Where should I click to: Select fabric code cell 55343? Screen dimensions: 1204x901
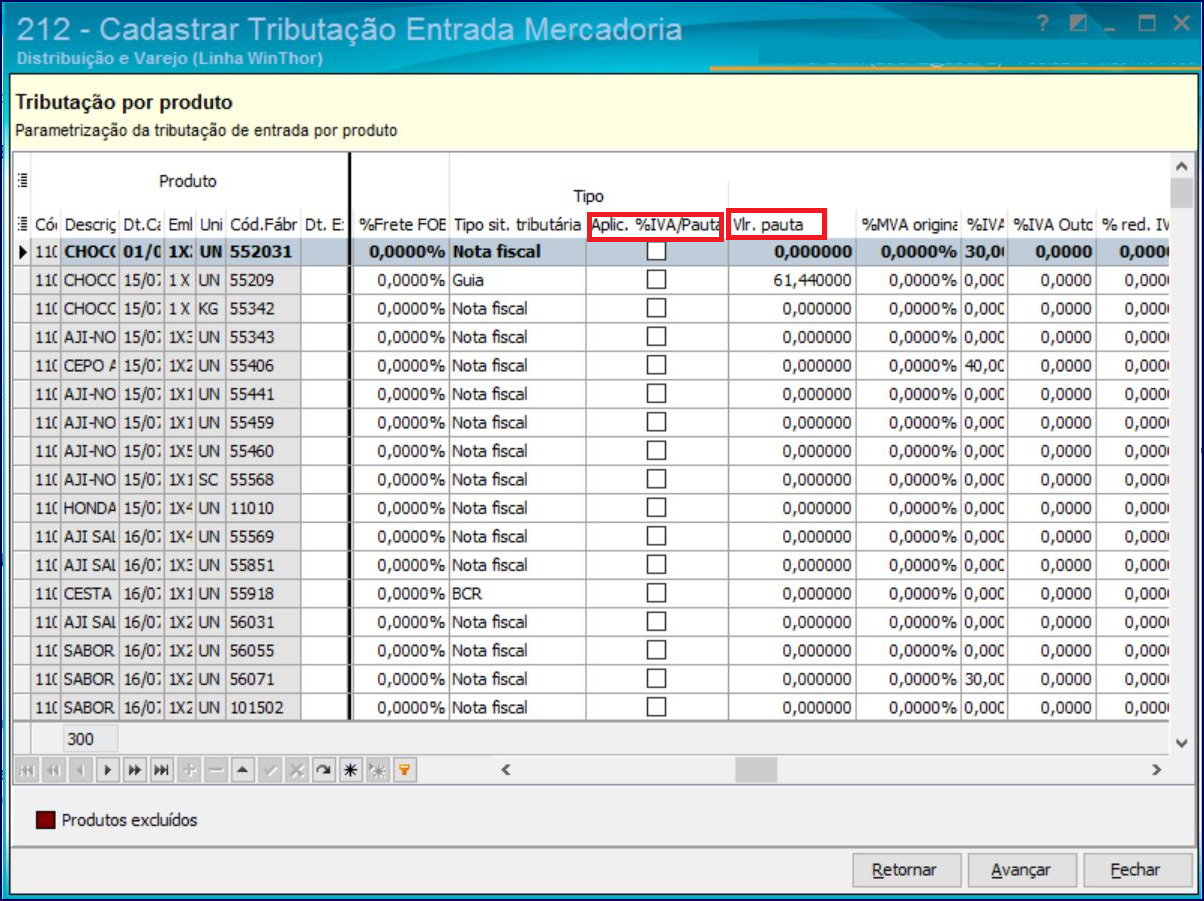click(x=263, y=337)
